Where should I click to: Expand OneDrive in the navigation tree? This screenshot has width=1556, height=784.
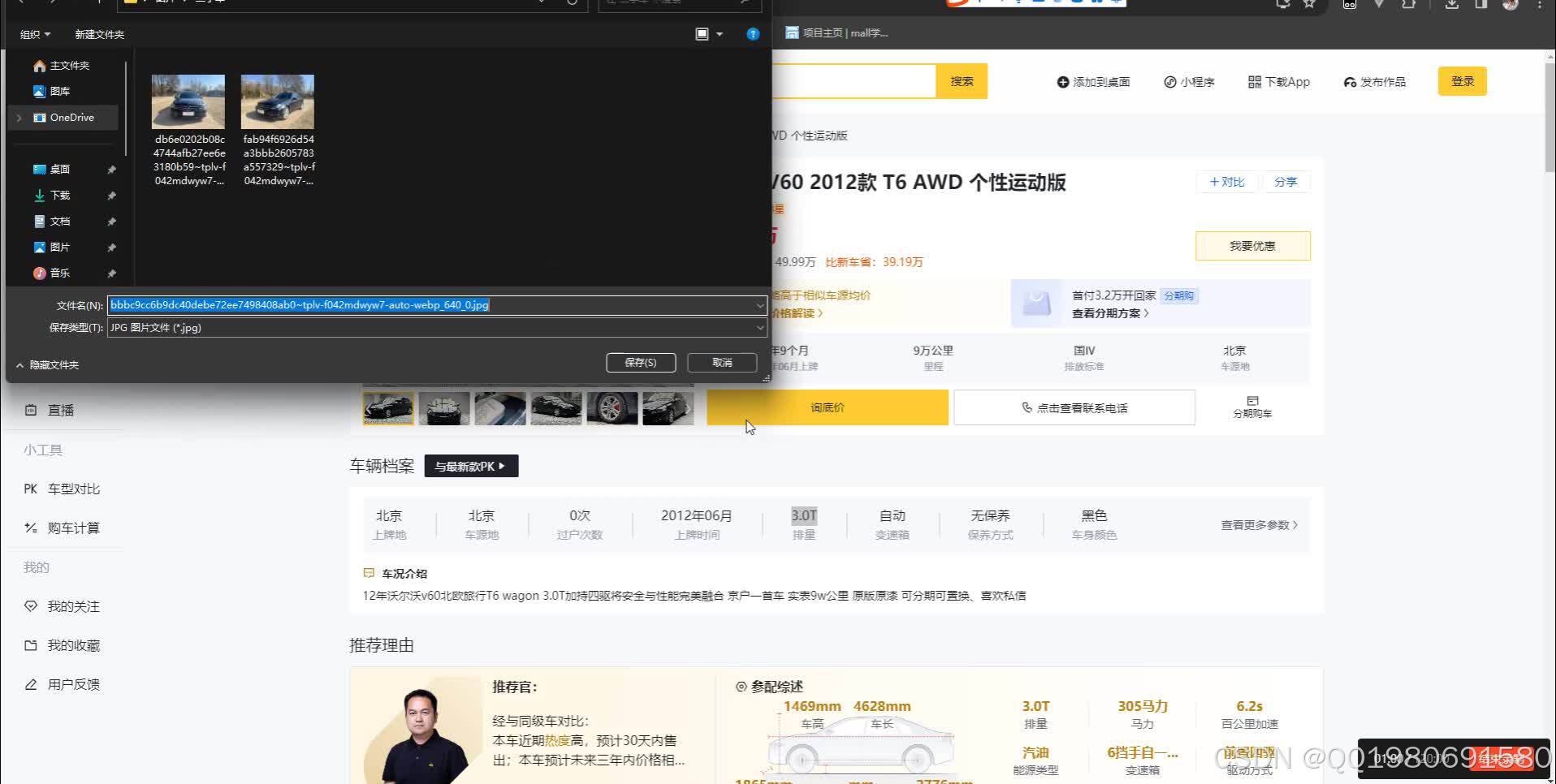pyautogui.click(x=18, y=118)
